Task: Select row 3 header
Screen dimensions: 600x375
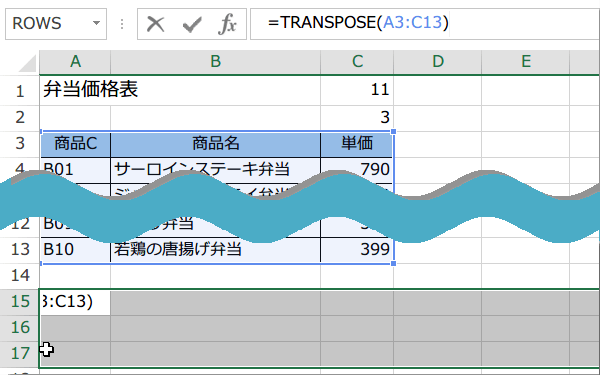Action: click(x=20, y=143)
